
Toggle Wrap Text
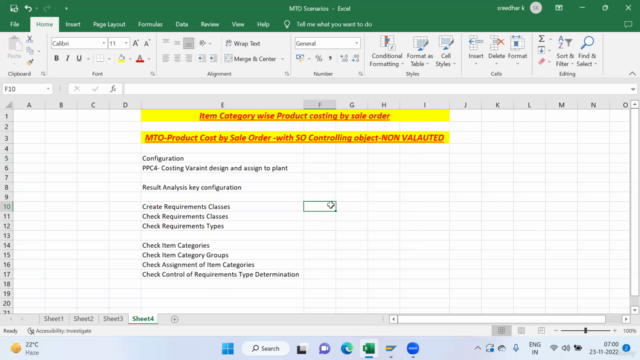243,43
